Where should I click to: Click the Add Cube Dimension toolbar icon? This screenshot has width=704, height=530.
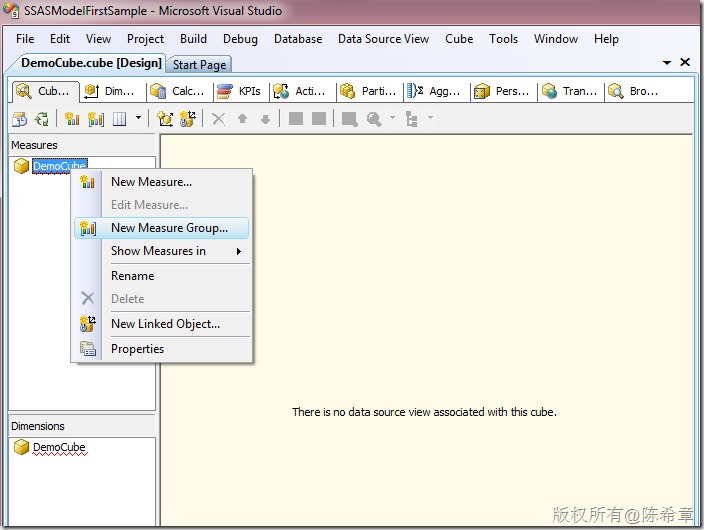coord(165,119)
